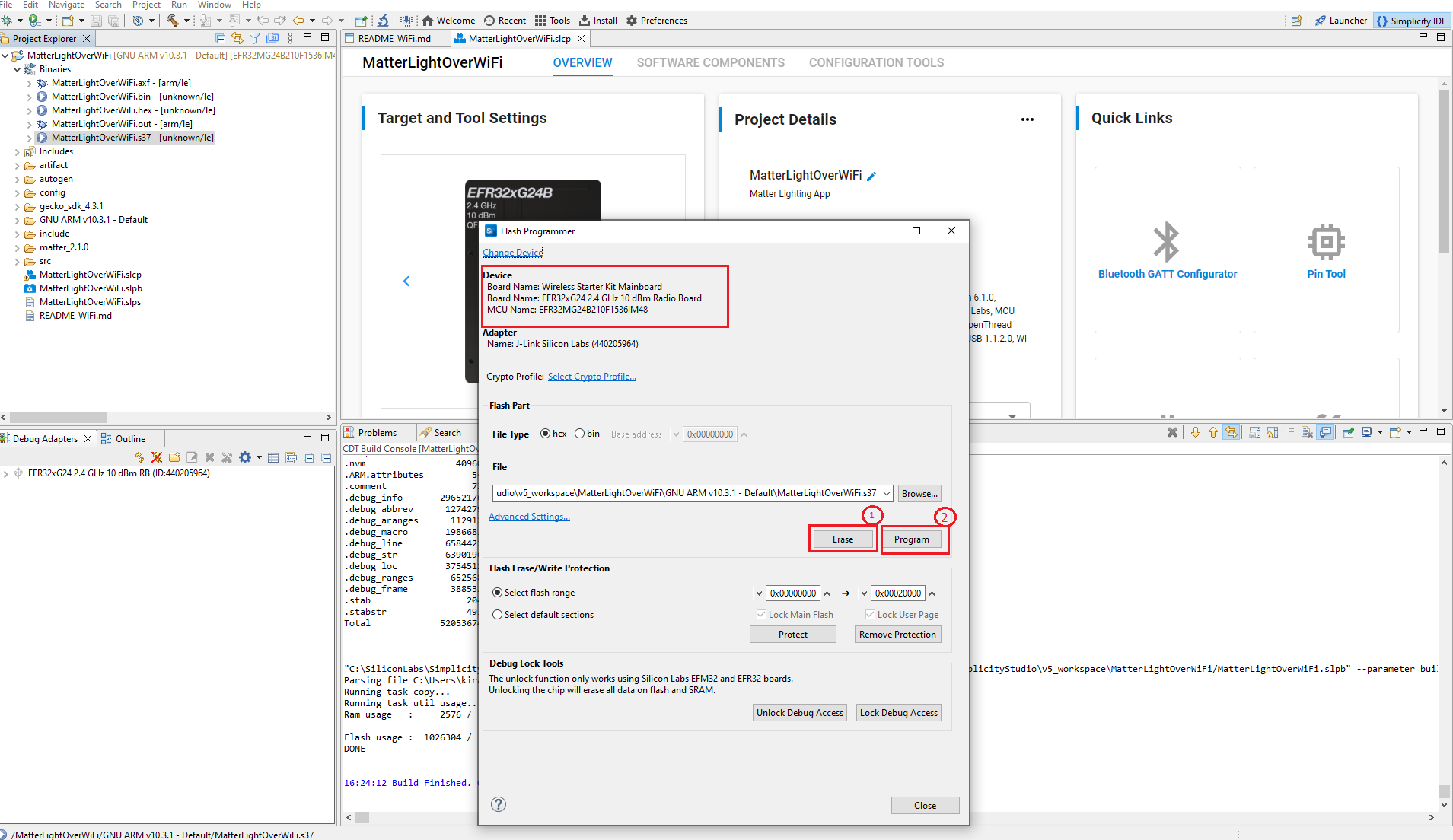The height and width of the screenshot is (840, 1453).
Task: Click the Program button
Action: click(911, 539)
